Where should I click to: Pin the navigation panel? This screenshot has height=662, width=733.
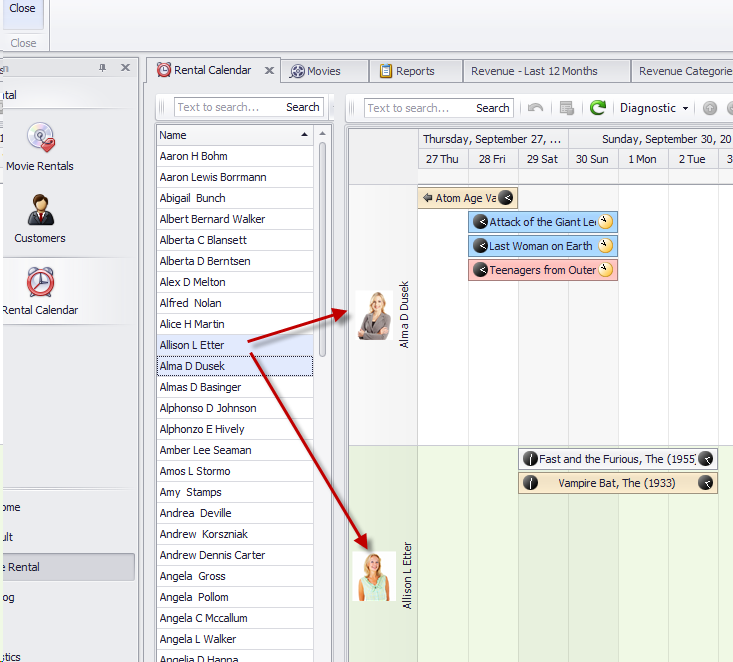coord(102,68)
